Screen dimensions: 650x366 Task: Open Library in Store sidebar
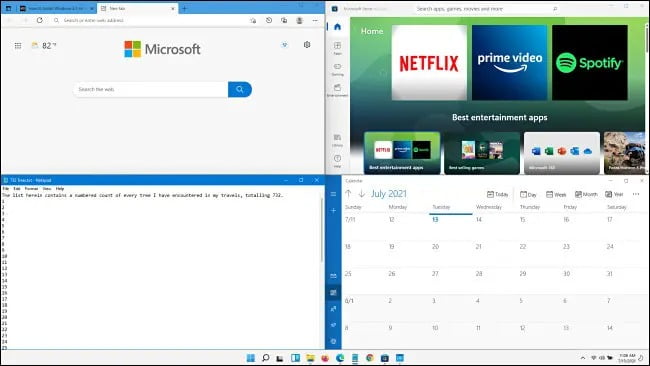[337, 140]
